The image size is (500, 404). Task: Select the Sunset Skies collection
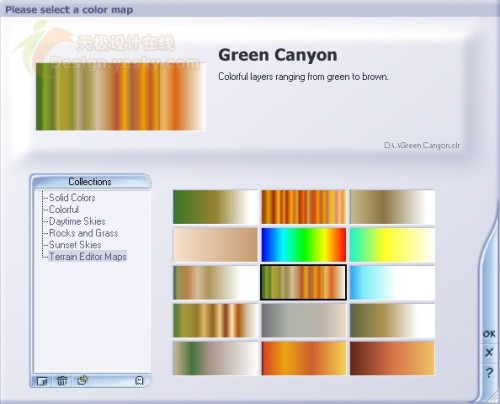pyautogui.click(x=75, y=245)
